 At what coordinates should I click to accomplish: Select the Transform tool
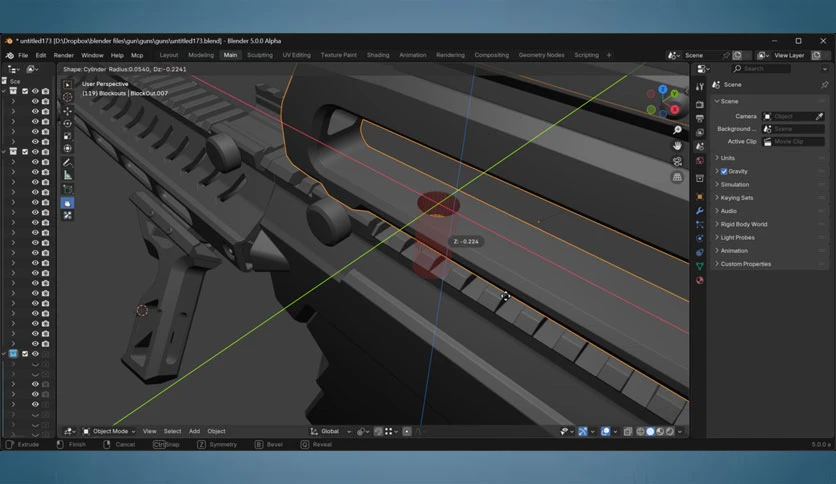[67, 149]
